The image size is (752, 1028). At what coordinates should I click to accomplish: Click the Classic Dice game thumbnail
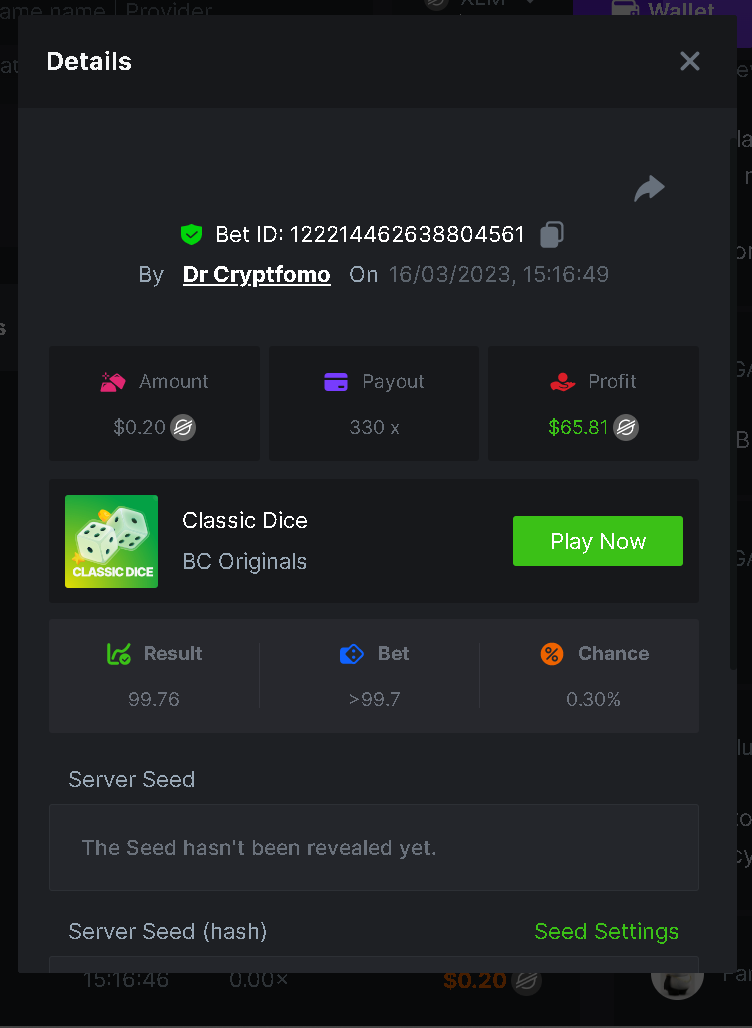click(111, 541)
